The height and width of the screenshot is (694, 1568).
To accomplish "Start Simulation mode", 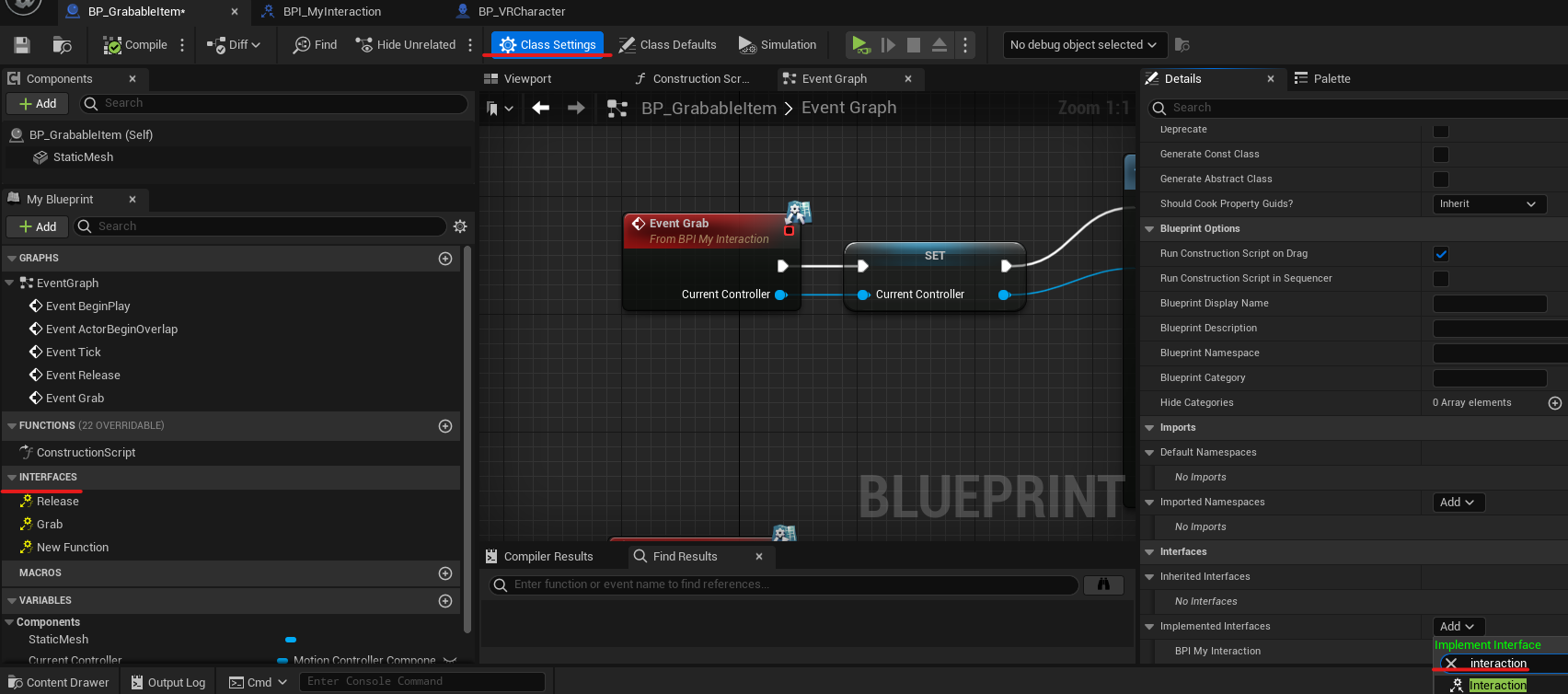I will [778, 45].
